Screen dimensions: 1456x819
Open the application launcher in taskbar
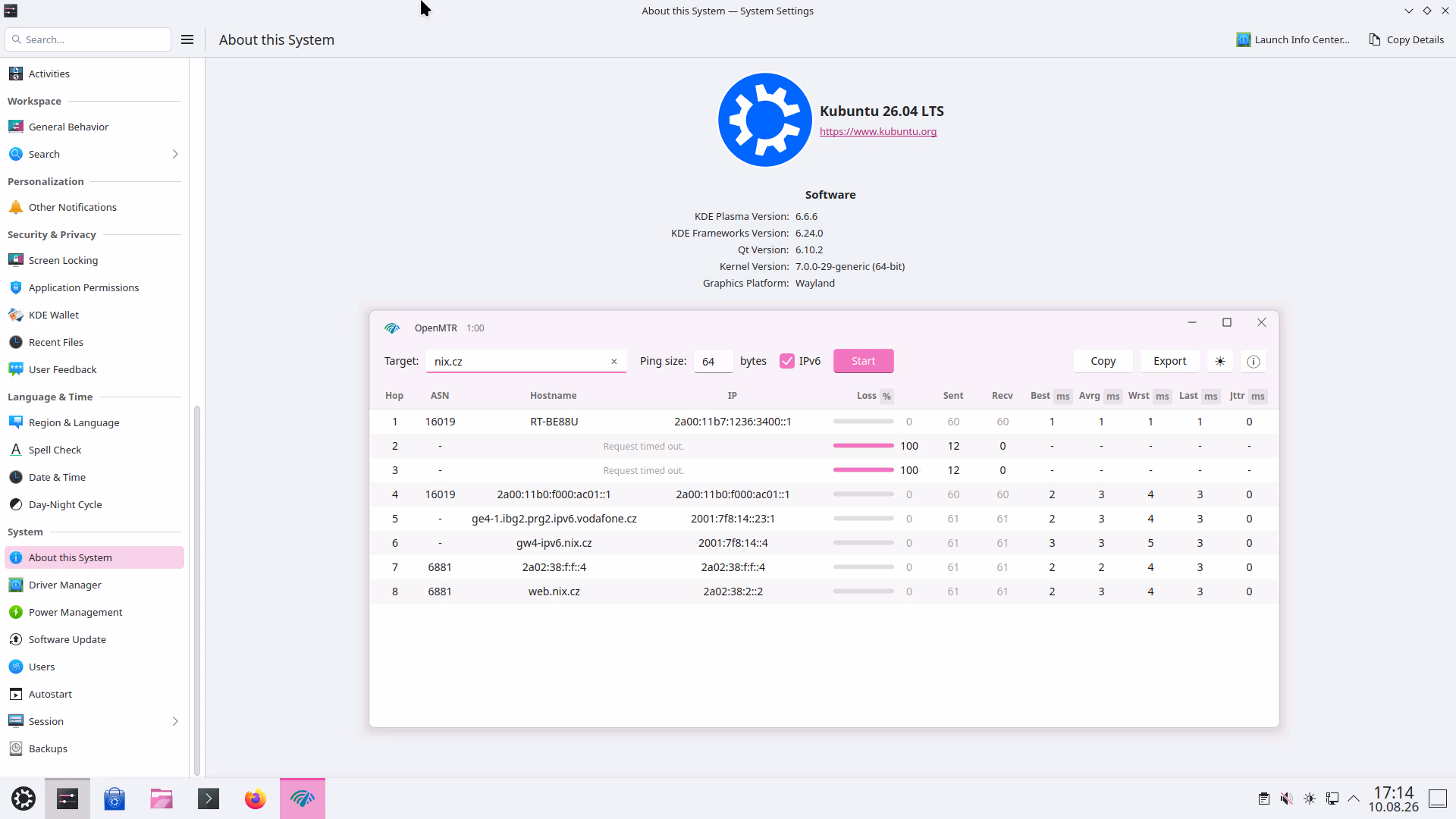pos(24,799)
